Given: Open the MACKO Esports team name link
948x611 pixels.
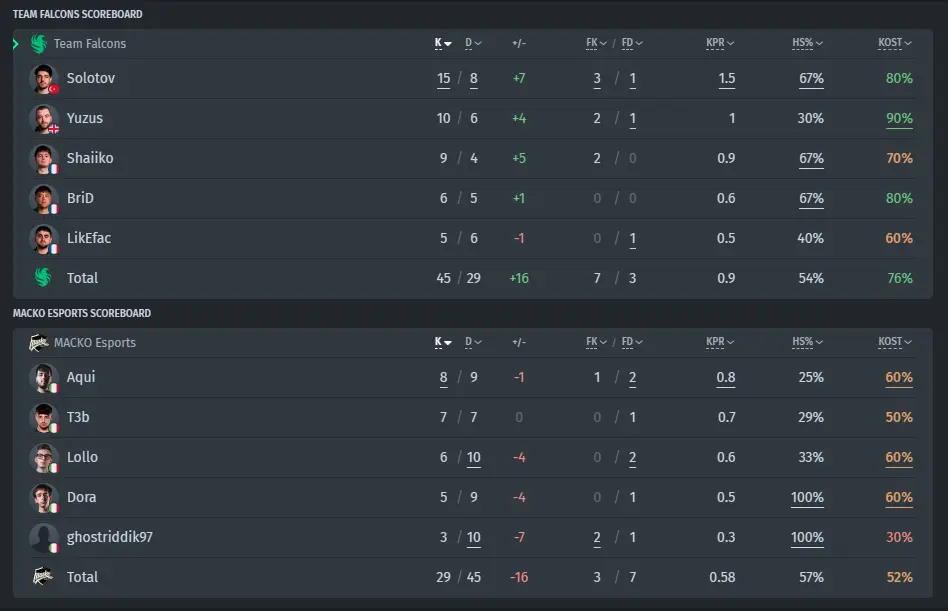Looking at the screenshot, I should tap(95, 343).
